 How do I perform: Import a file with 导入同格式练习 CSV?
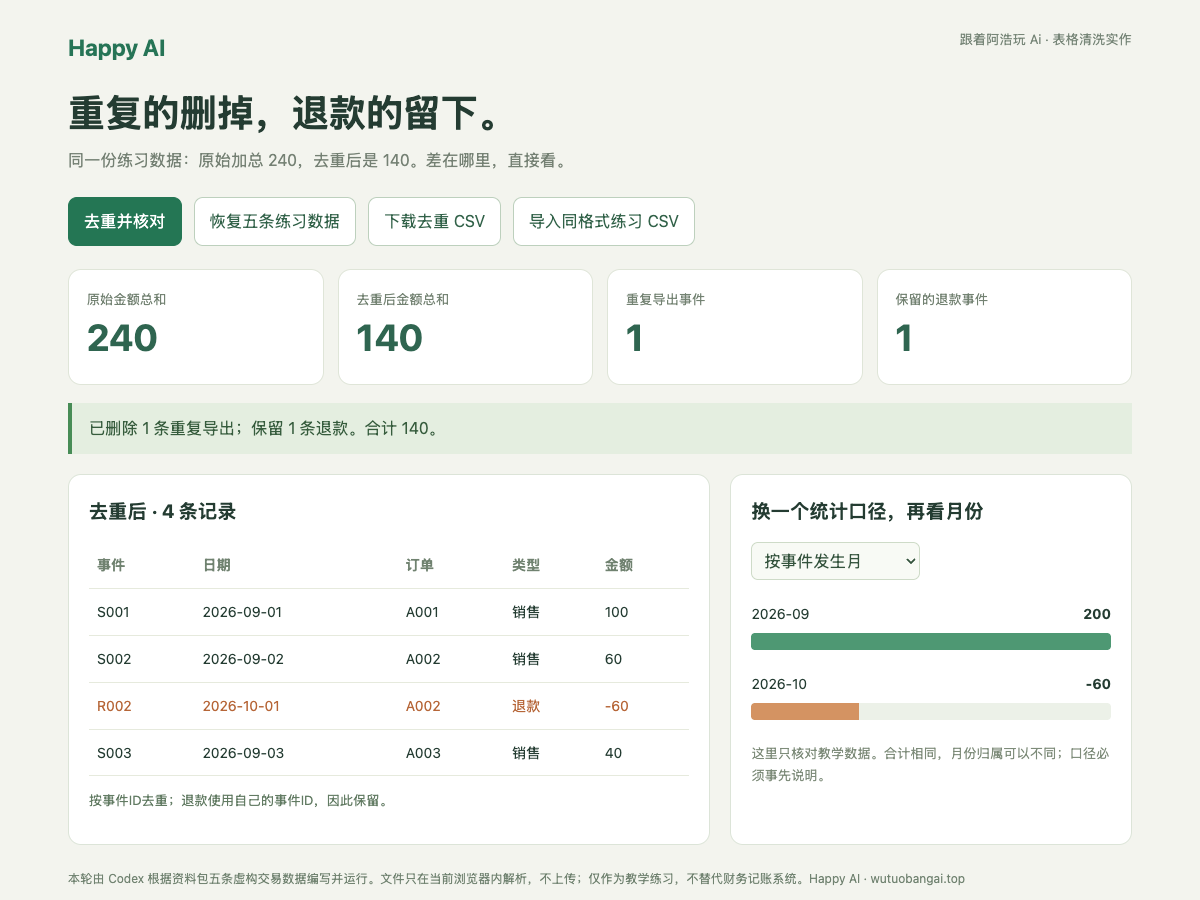(x=604, y=221)
